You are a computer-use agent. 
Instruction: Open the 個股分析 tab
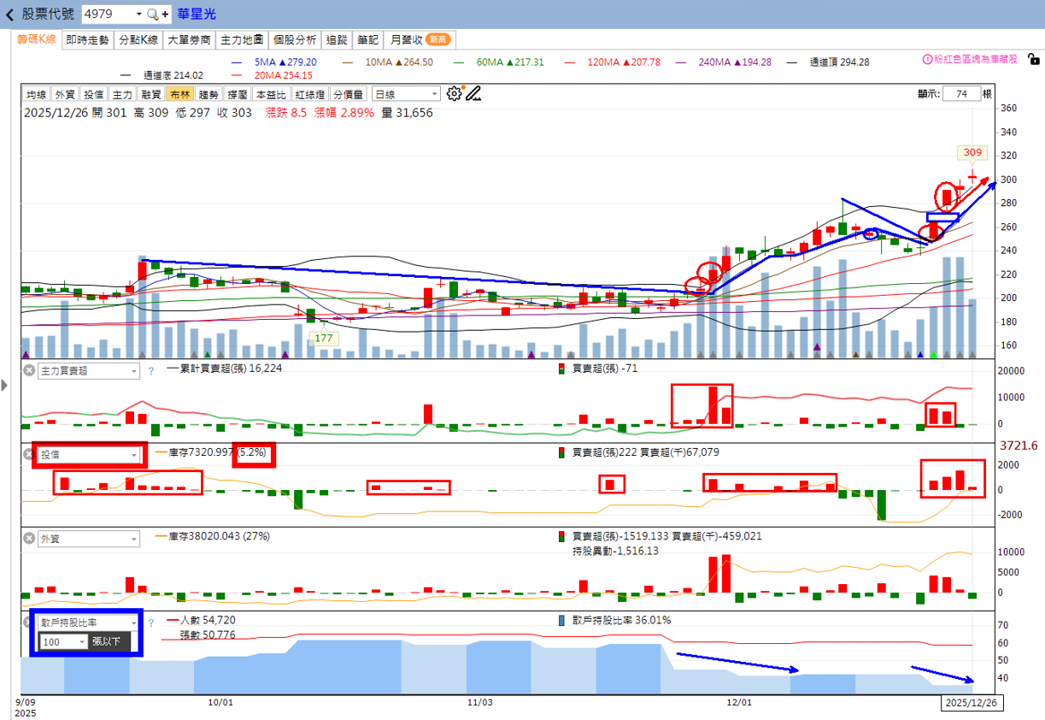295,40
